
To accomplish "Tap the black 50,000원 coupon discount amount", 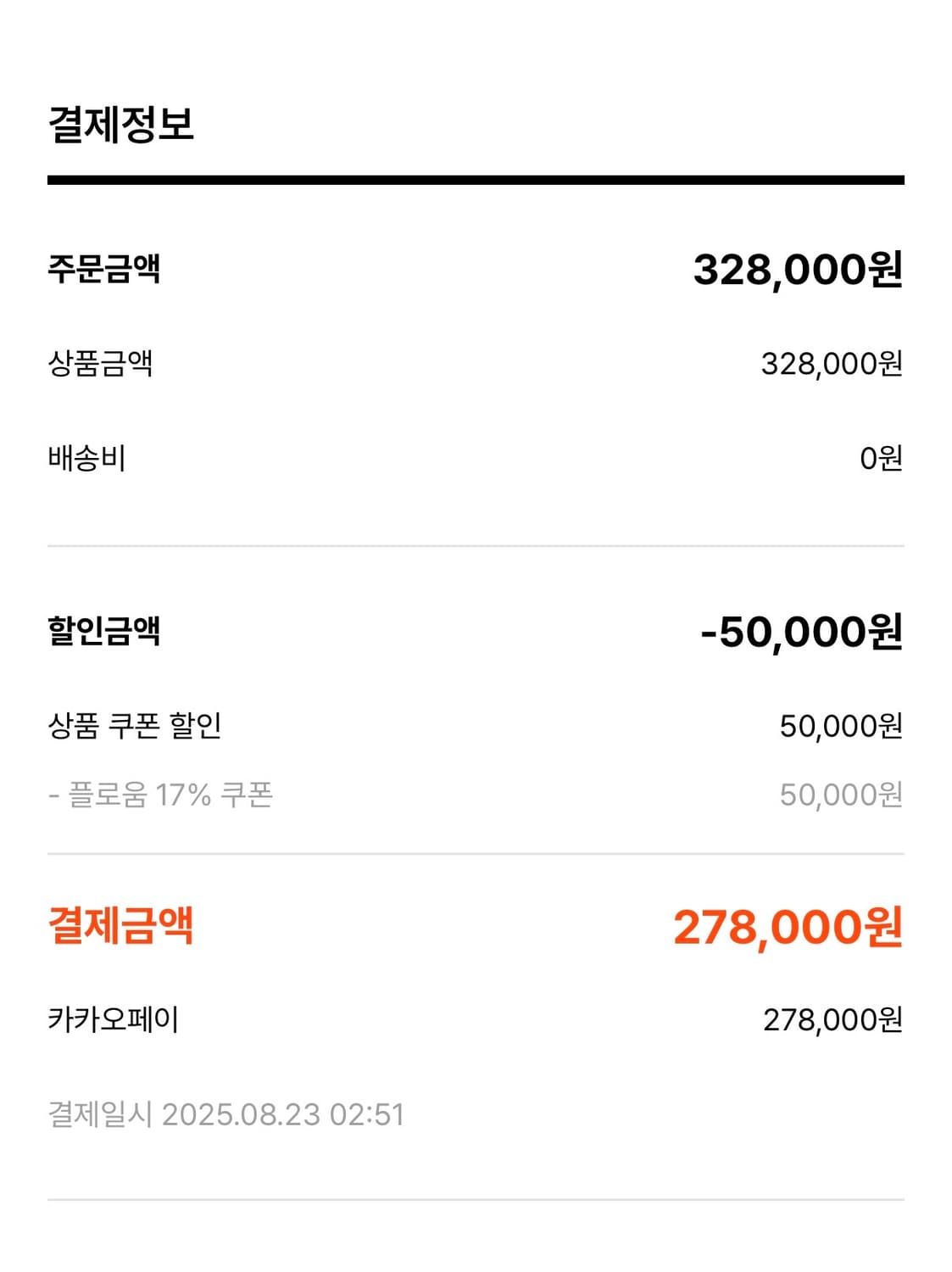I will tap(841, 726).
